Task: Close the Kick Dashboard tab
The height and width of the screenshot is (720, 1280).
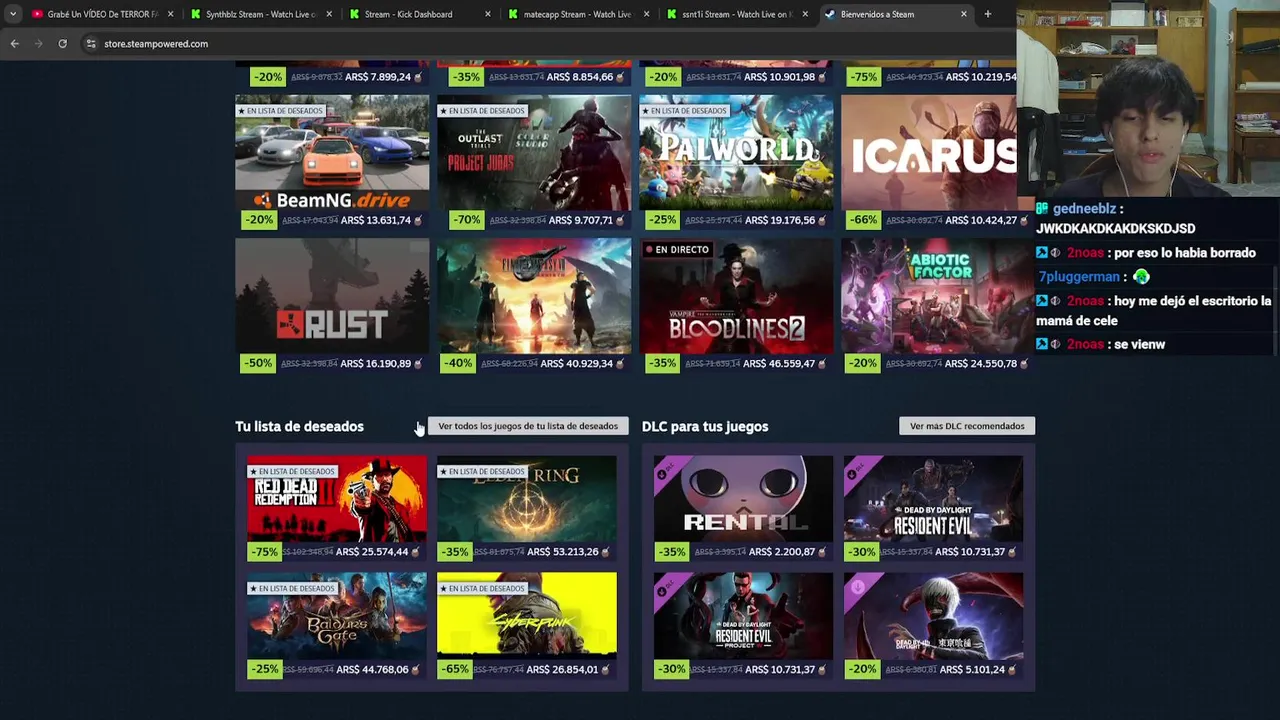Action: pos(488,14)
